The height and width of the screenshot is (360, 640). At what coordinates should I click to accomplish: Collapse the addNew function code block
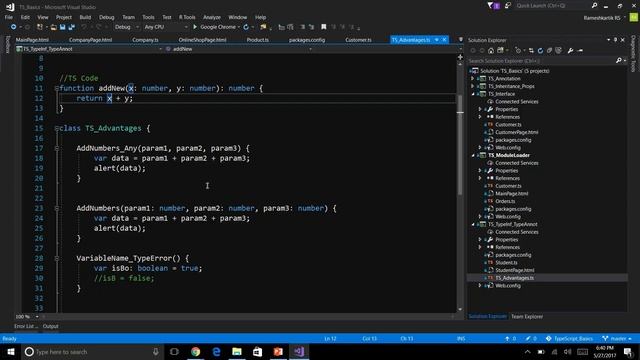coord(56,88)
